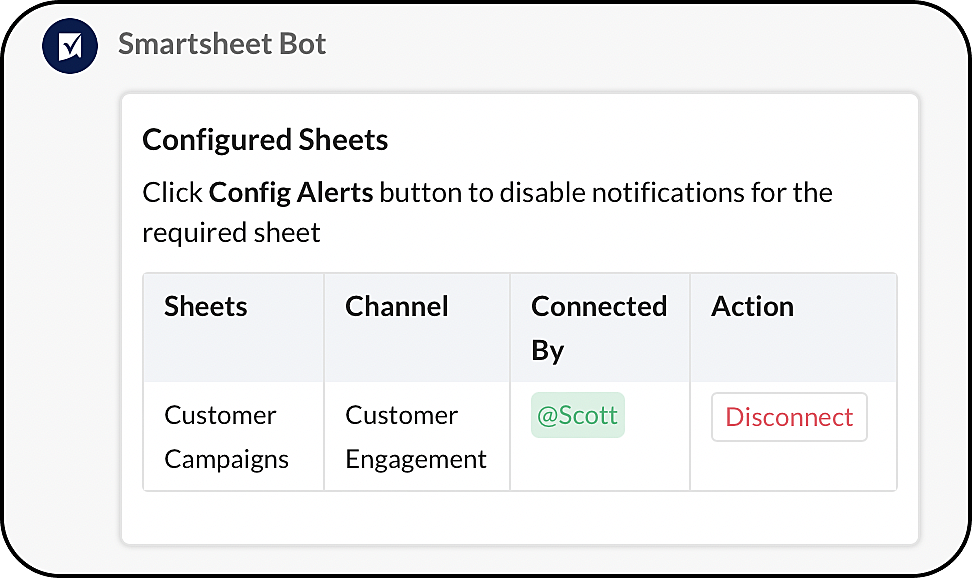
Task: Click the word 'Engagement' in the Channel cell
Action: pyautogui.click(x=415, y=459)
